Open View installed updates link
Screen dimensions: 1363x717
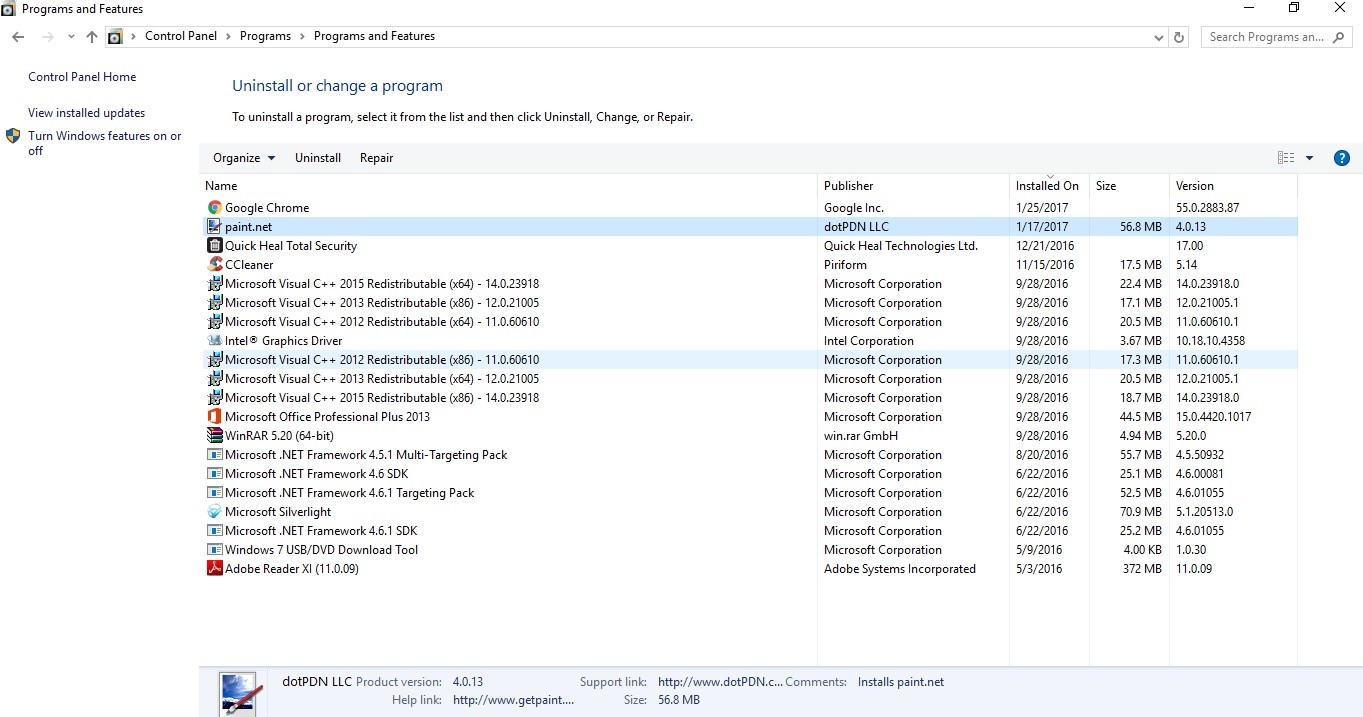(86, 113)
